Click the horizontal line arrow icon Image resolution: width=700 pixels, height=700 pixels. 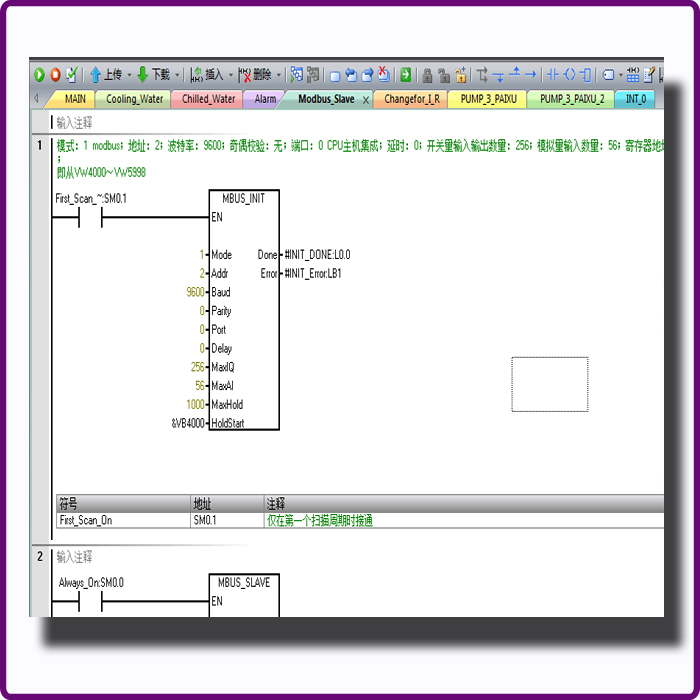click(531, 75)
